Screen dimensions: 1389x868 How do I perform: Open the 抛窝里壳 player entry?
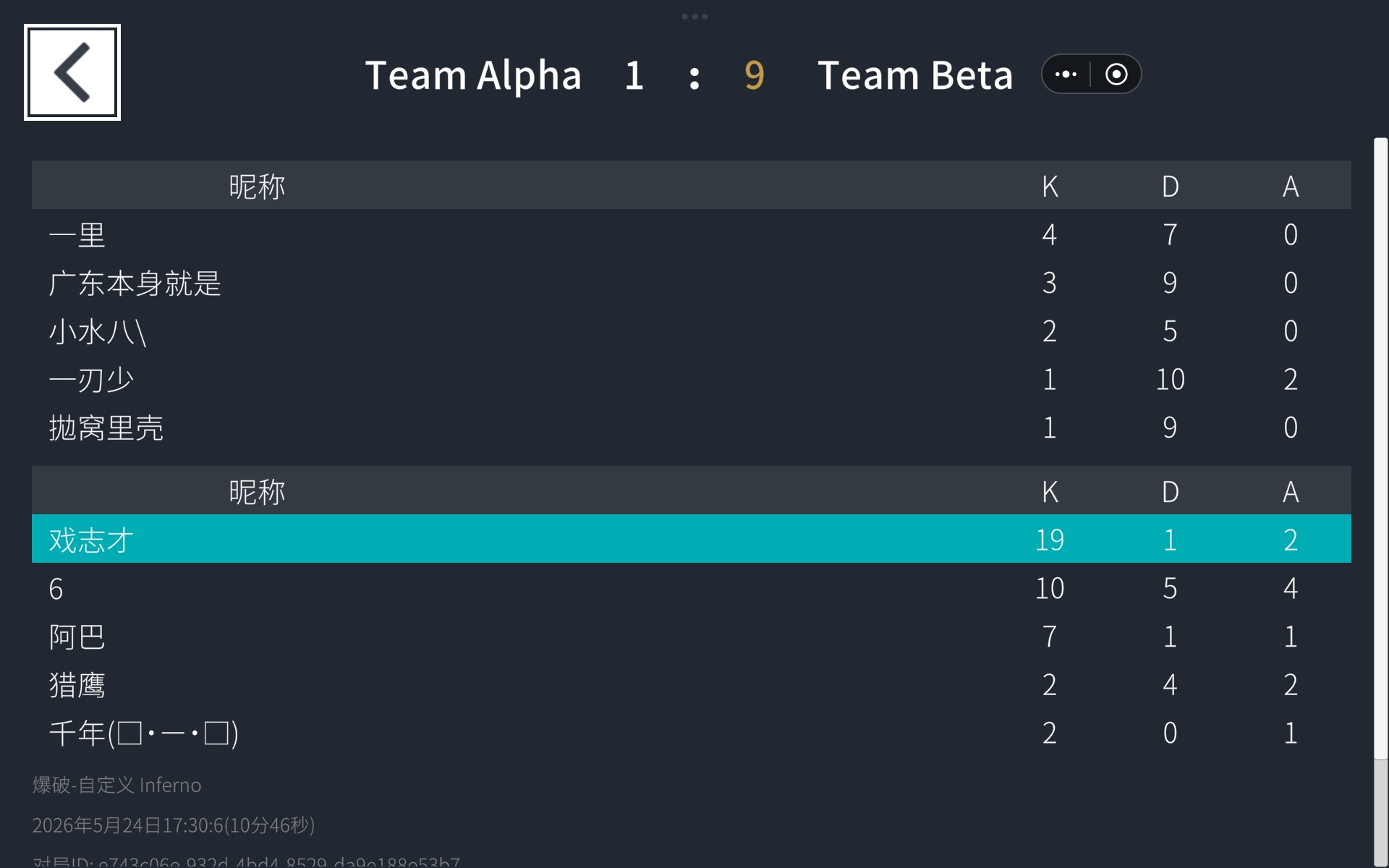[x=692, y=427]
